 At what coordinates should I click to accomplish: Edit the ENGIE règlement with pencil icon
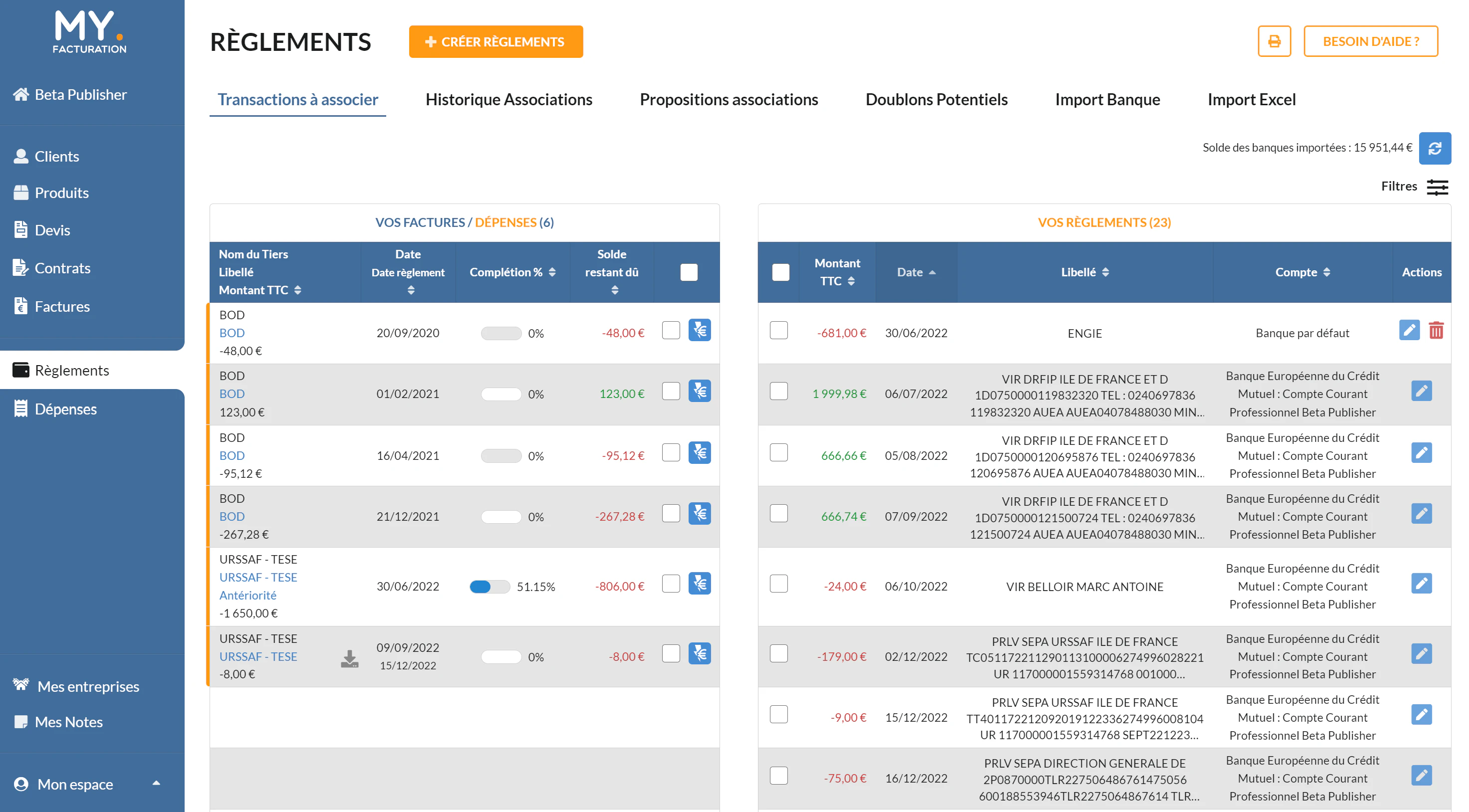point(1409,330)
